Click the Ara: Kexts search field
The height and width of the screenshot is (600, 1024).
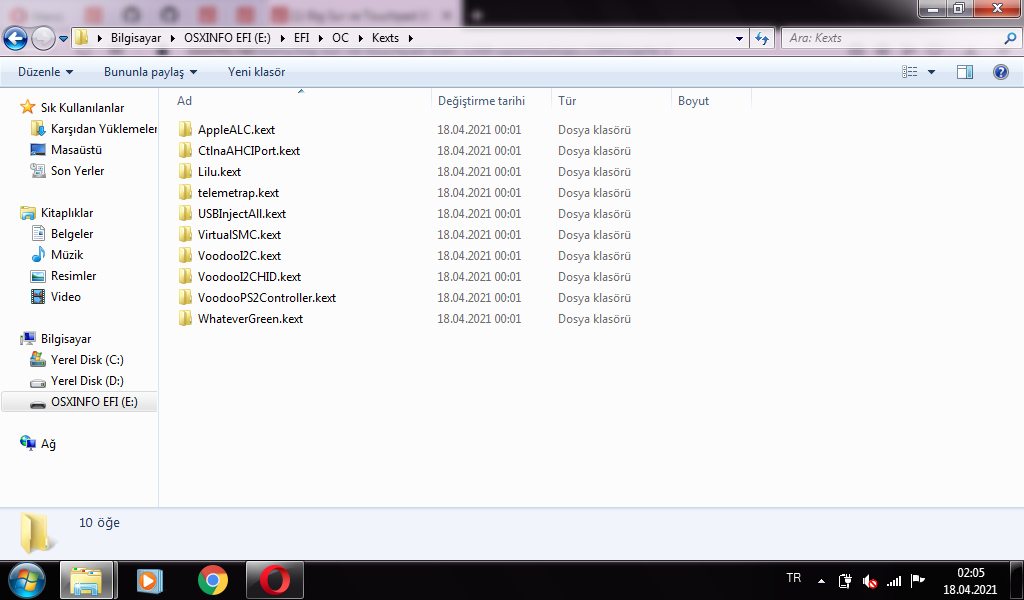pos(890,38)
